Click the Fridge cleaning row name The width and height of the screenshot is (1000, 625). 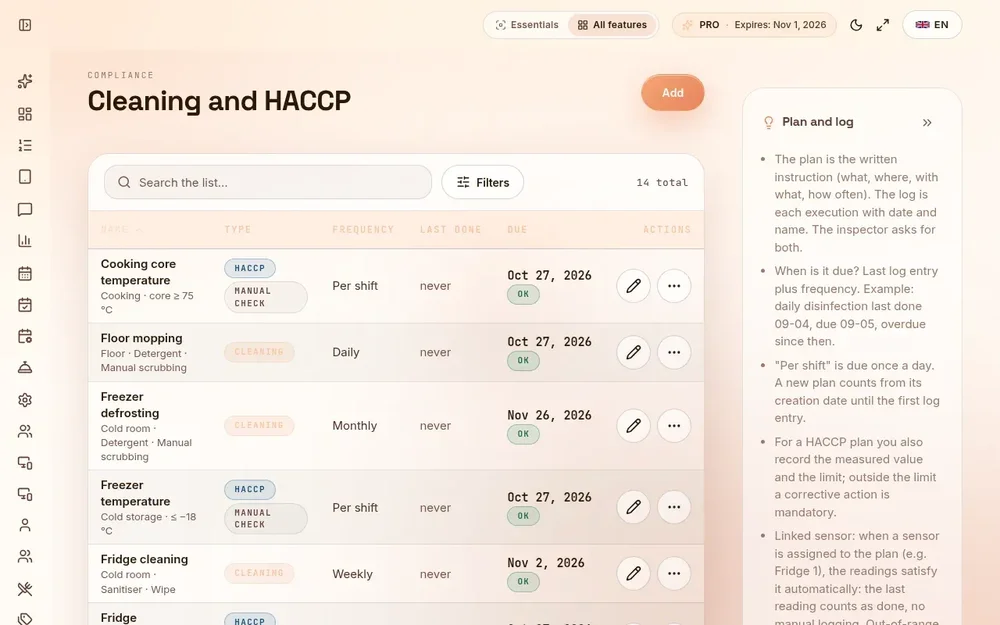coord(144,559)
